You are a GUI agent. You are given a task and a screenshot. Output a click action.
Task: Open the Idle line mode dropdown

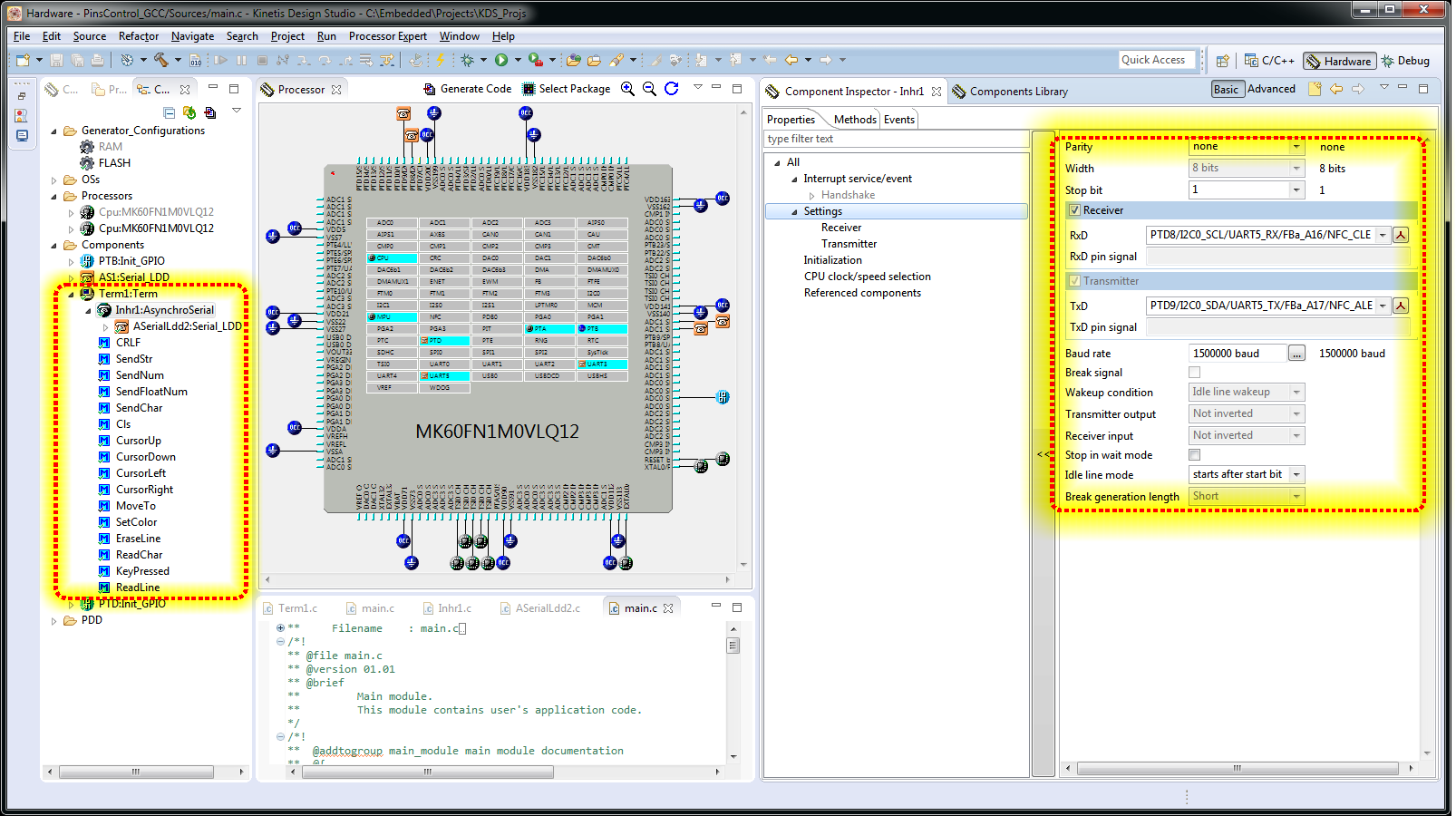pyautogui.click(x=1296, y=475)
